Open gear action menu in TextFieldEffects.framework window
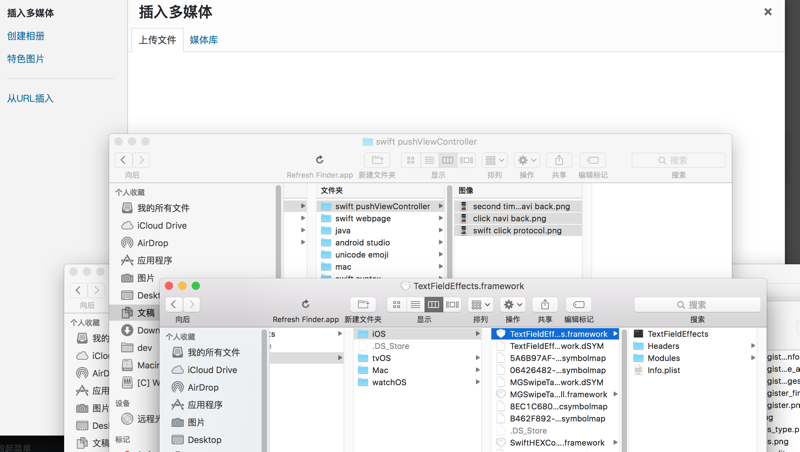This screenshot has height=452, width=800. click(x=513, y=305)
